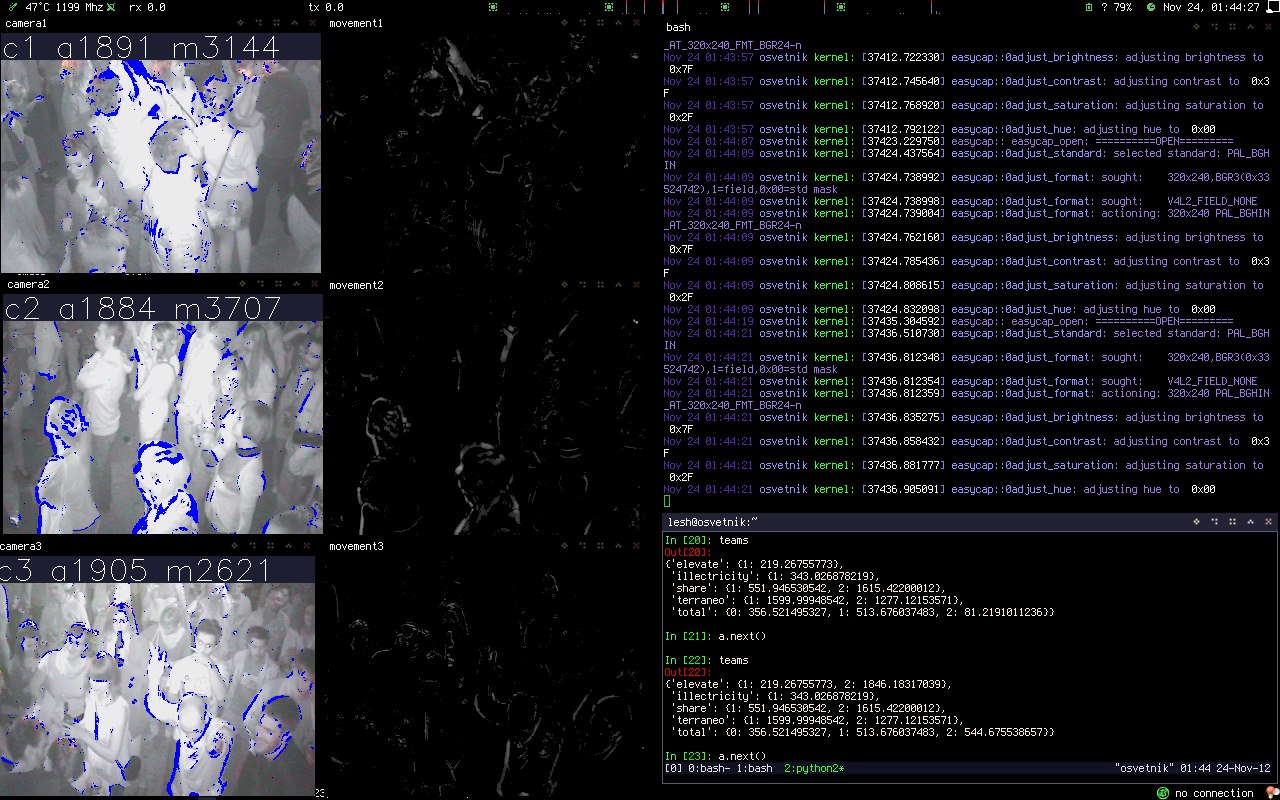The height and width of the screenshot is (800, 1280).
Task: Click the 'no connection' status text
Action: tap(1214, 793)
